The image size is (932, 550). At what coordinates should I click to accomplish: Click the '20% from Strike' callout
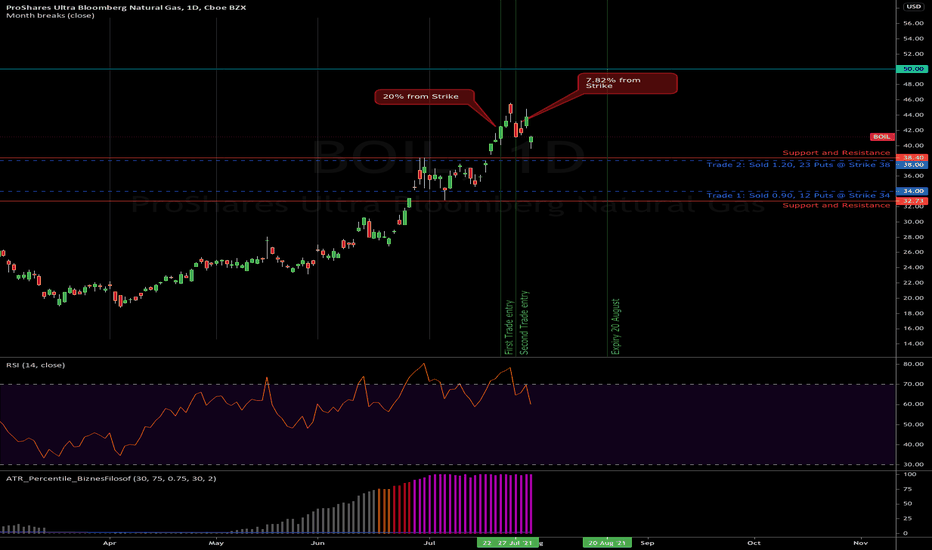[424, 96]
